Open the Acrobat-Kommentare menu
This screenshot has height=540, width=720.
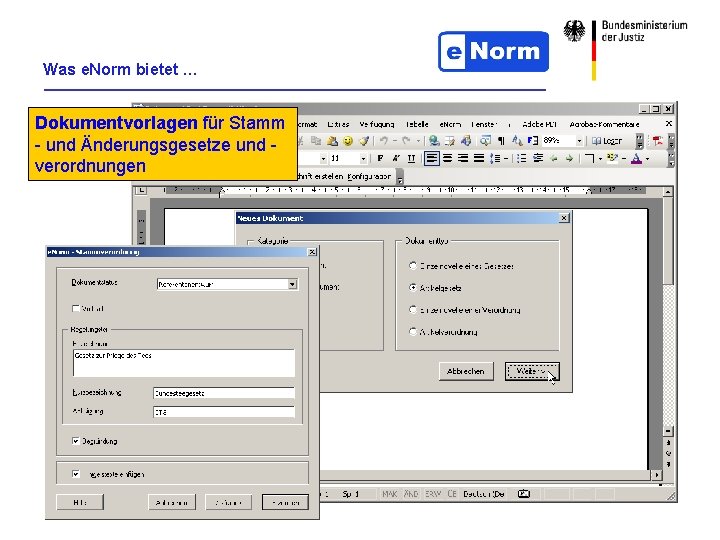(604, 124)
